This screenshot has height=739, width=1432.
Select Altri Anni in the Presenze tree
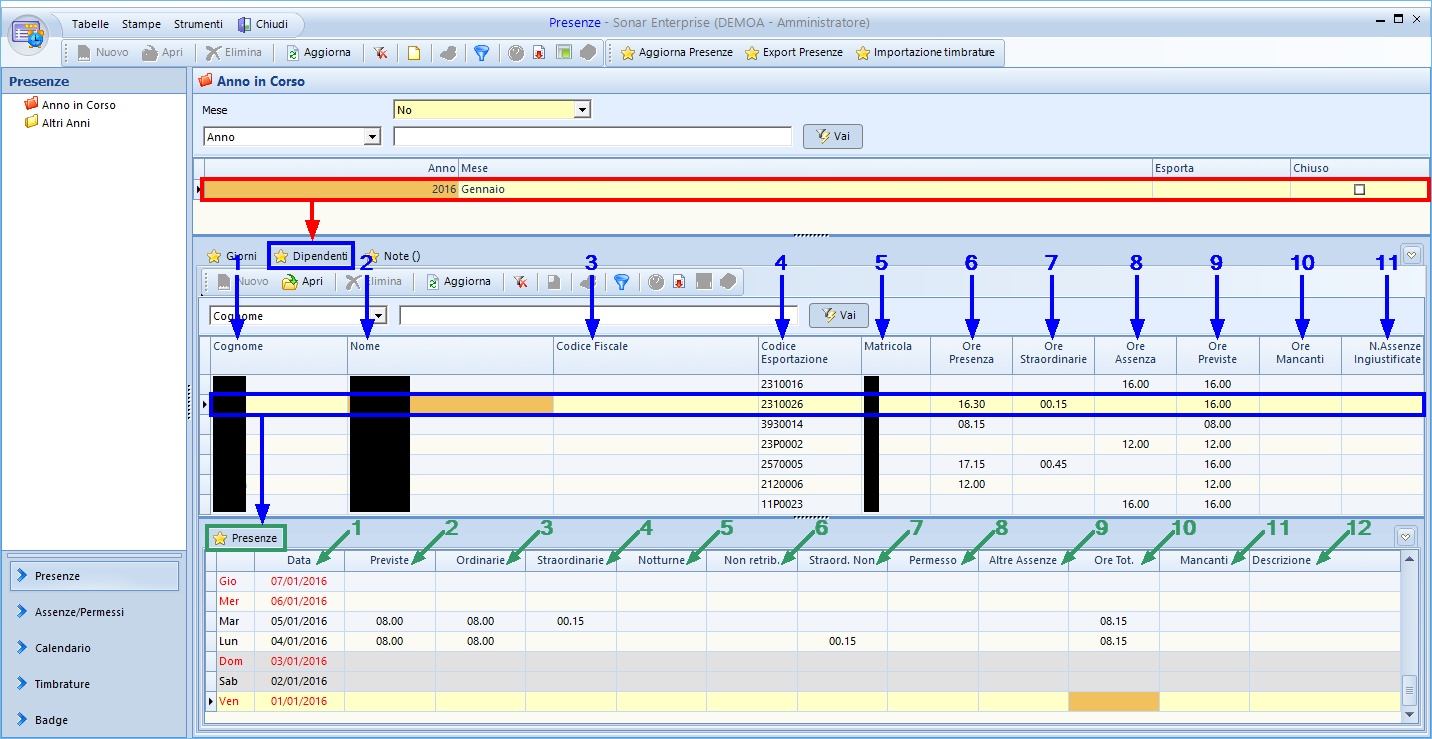pyautogui.click(x=66, y=123)
